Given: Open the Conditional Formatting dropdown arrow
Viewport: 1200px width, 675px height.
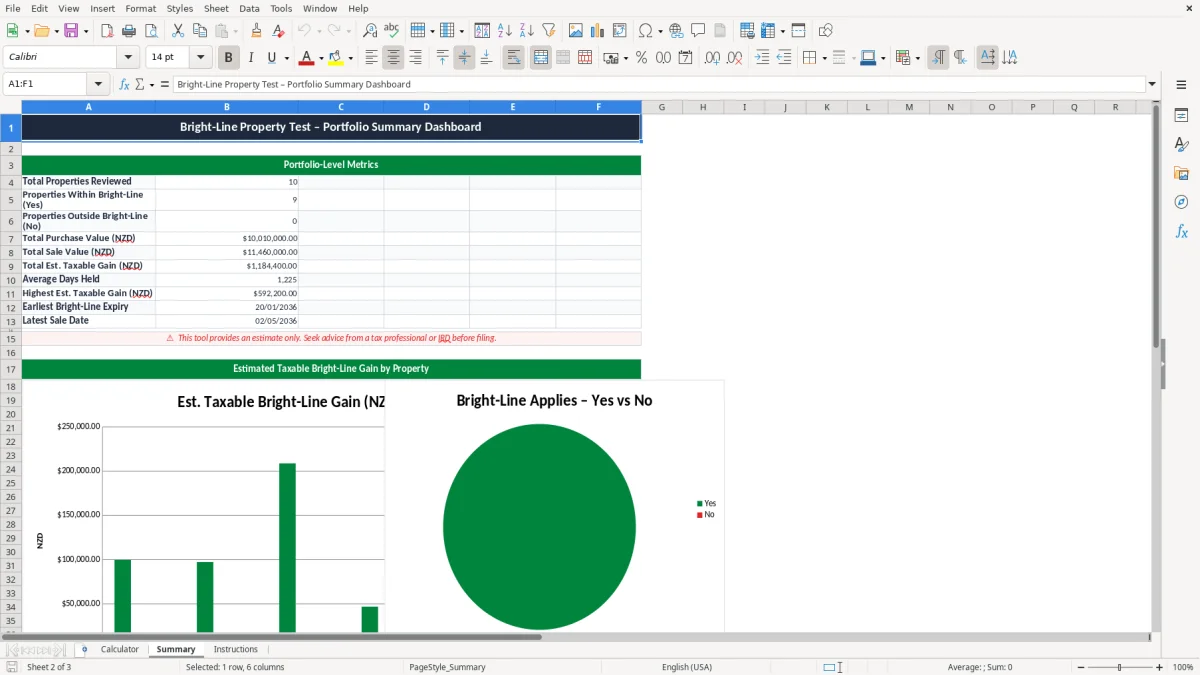Looking at the screenshot, I should coord(917,58).
